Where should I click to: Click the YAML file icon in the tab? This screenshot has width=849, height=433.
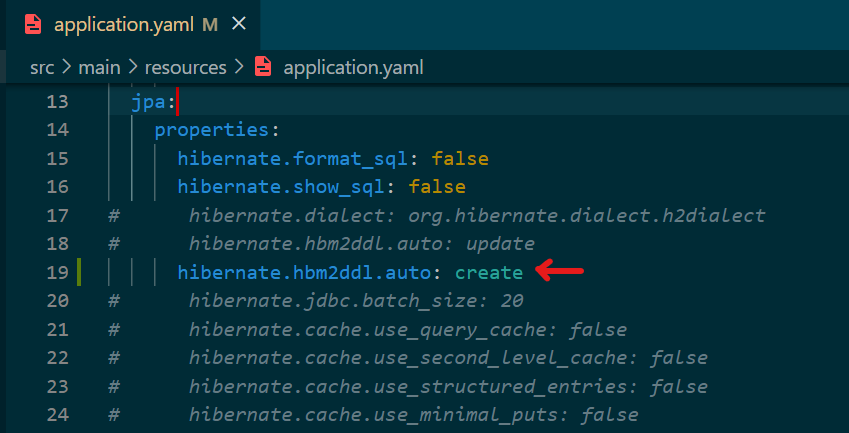(x=35, y=24)
